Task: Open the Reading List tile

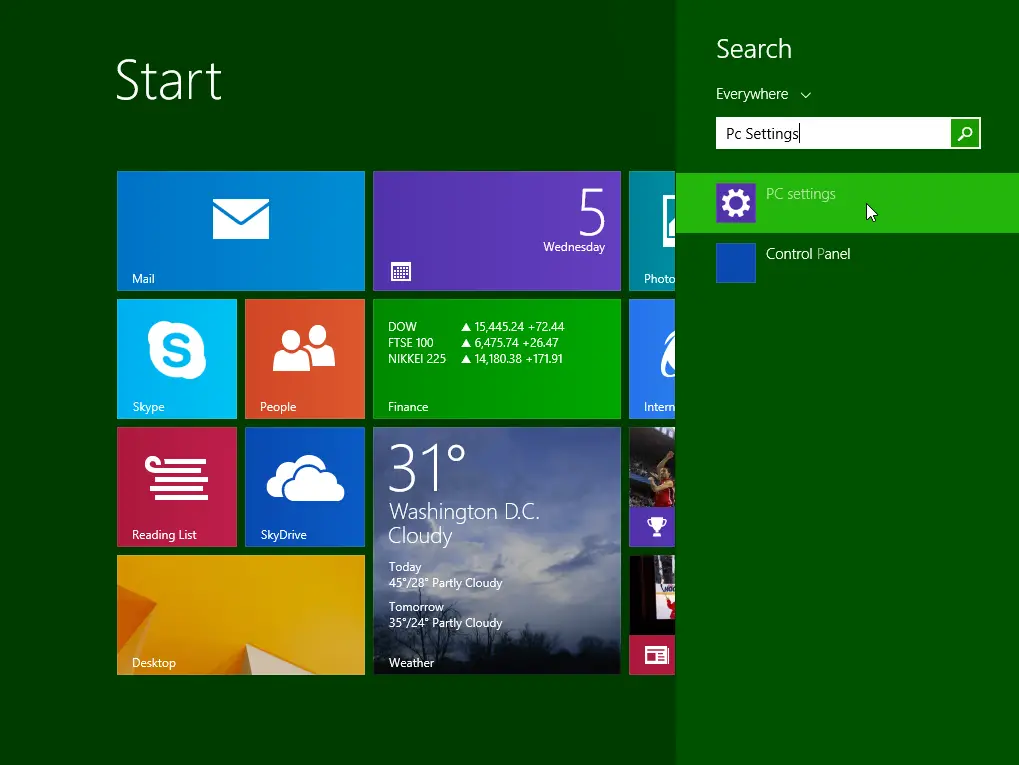Action: pos(177,487)
